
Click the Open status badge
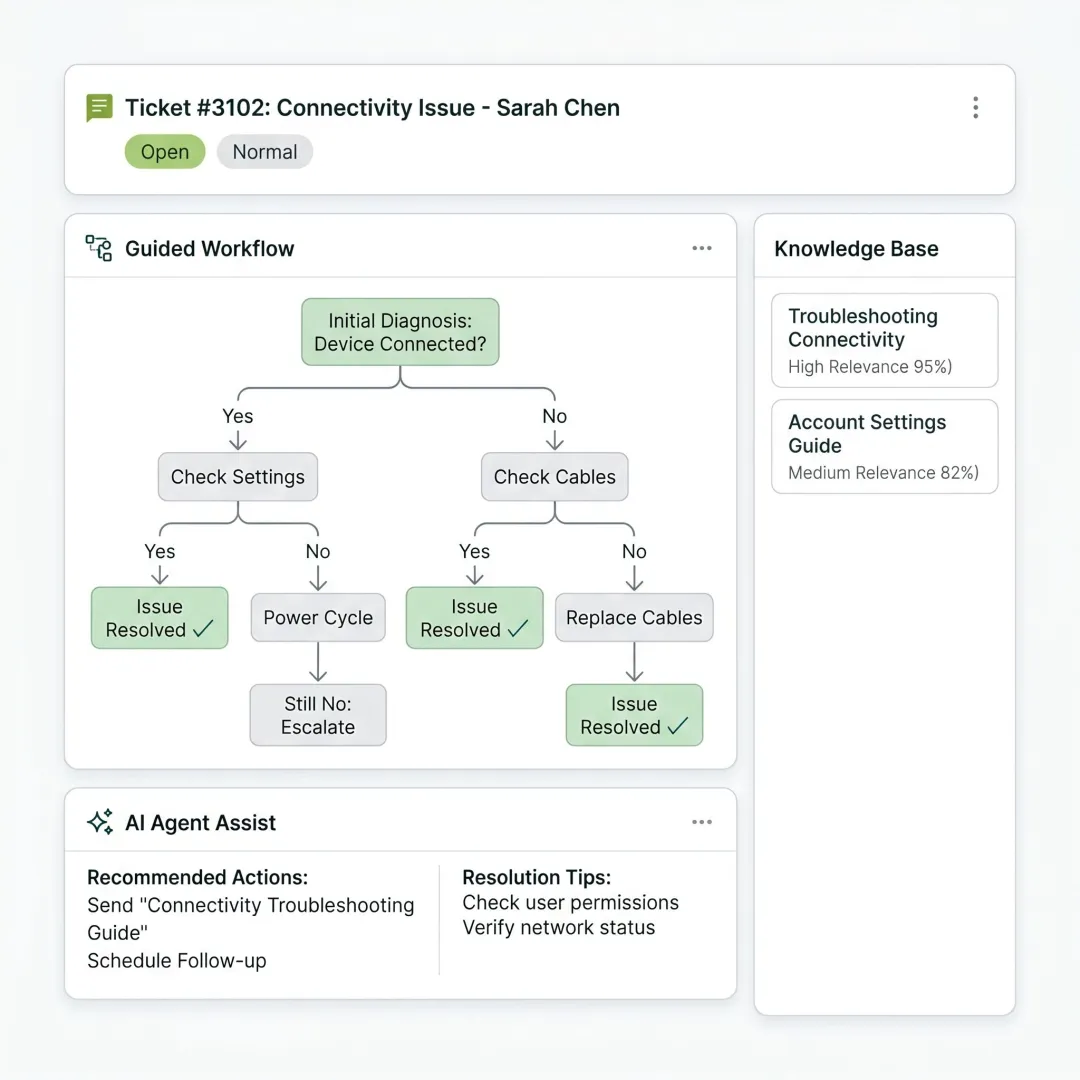(165, 152)
